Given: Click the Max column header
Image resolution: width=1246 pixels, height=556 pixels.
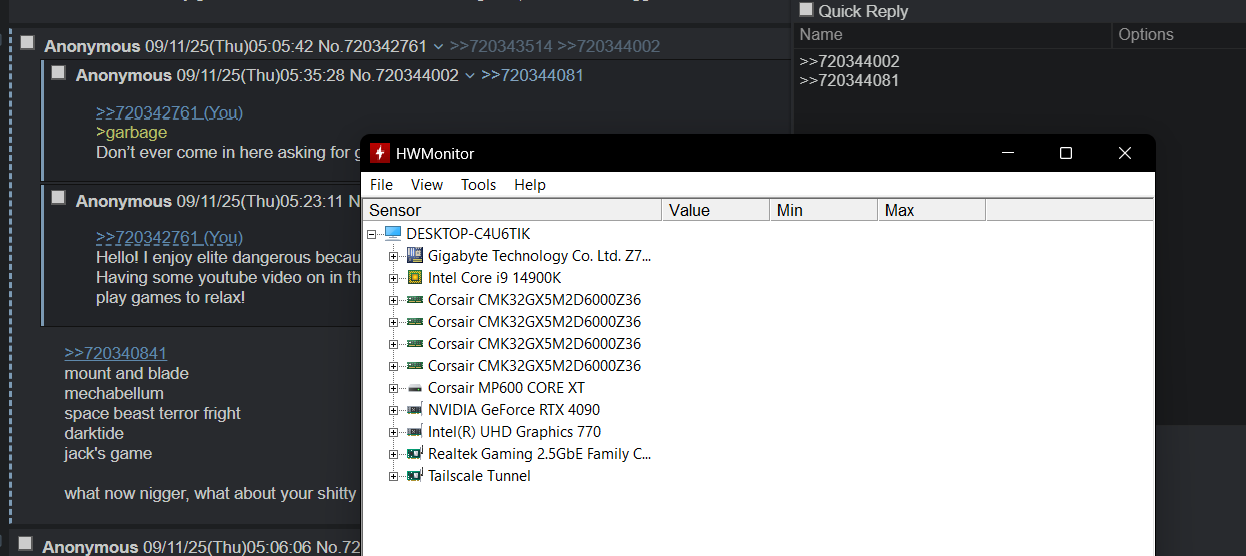Looking at the screenshot, I should (x=932, y=210).
